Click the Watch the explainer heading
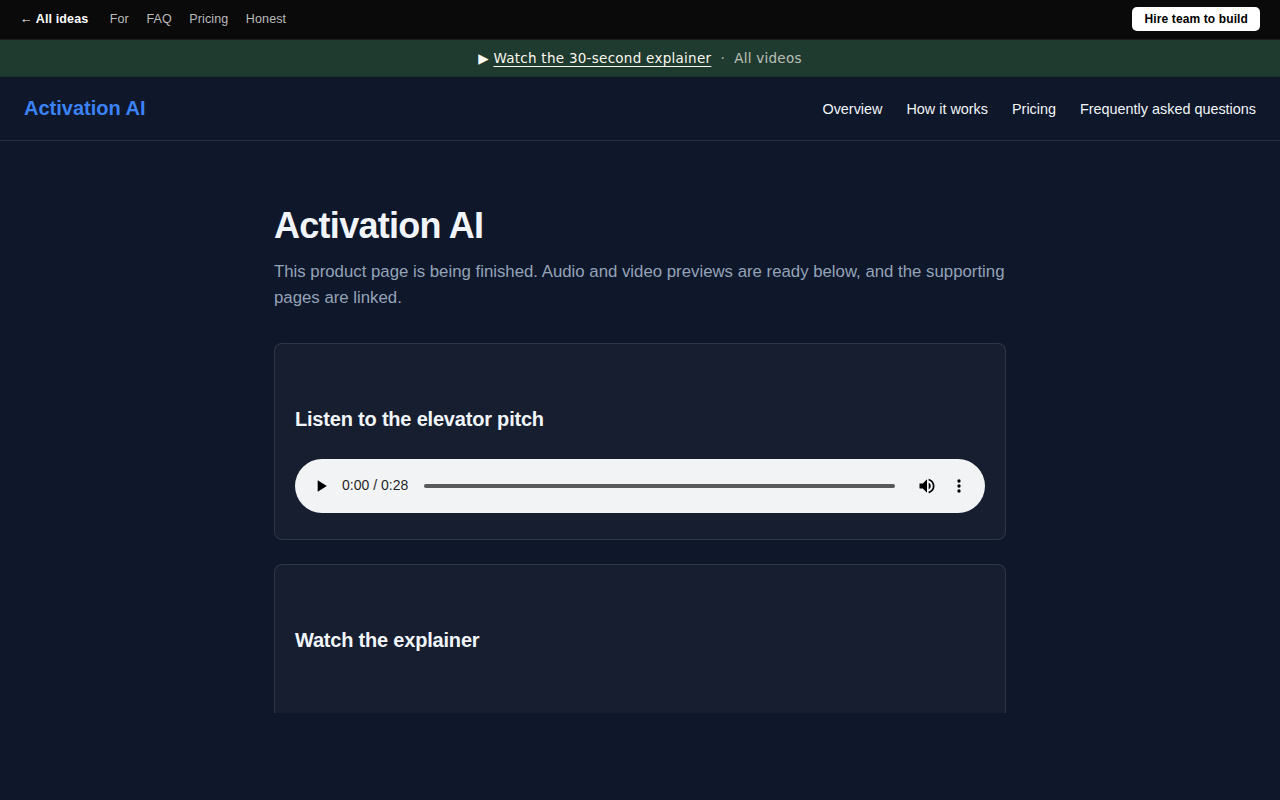Viewport: 1280px width, 800px height. 387,640
